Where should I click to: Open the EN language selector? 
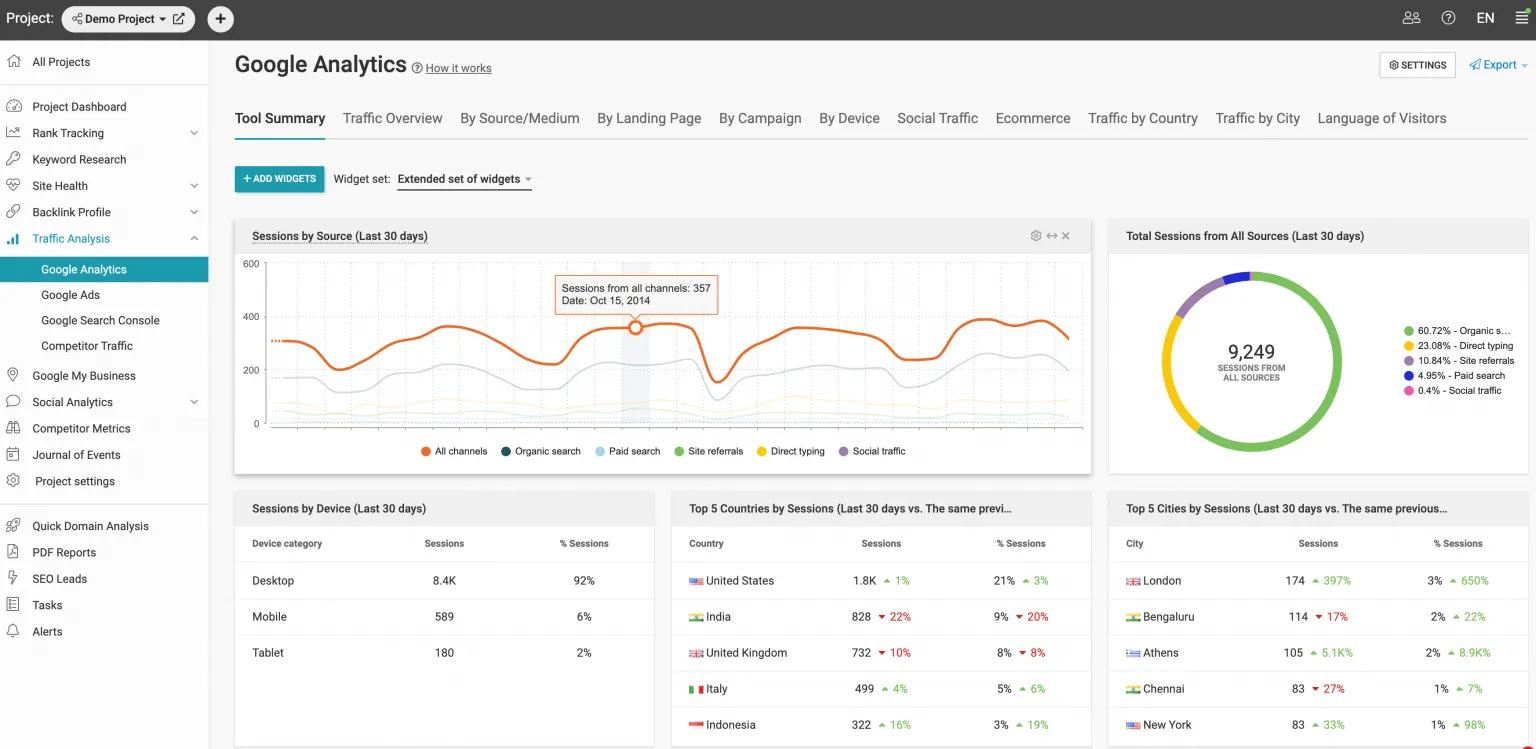click(x=1485, y=18)
